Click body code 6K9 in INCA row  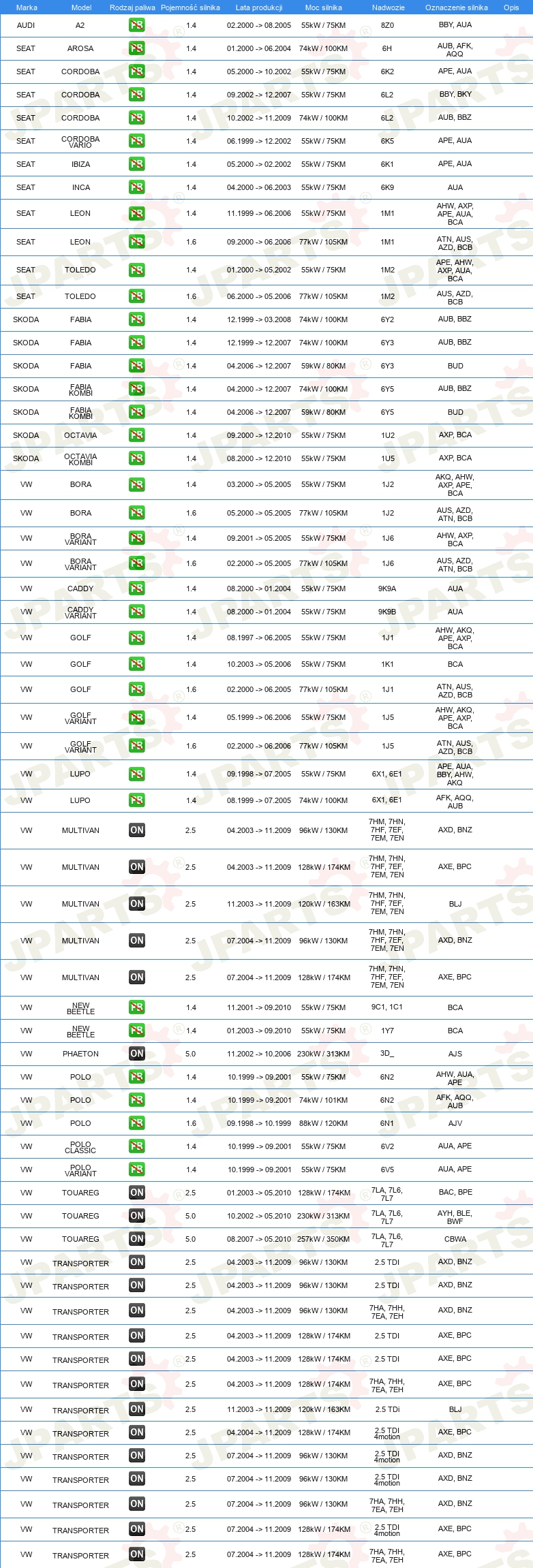387,187
